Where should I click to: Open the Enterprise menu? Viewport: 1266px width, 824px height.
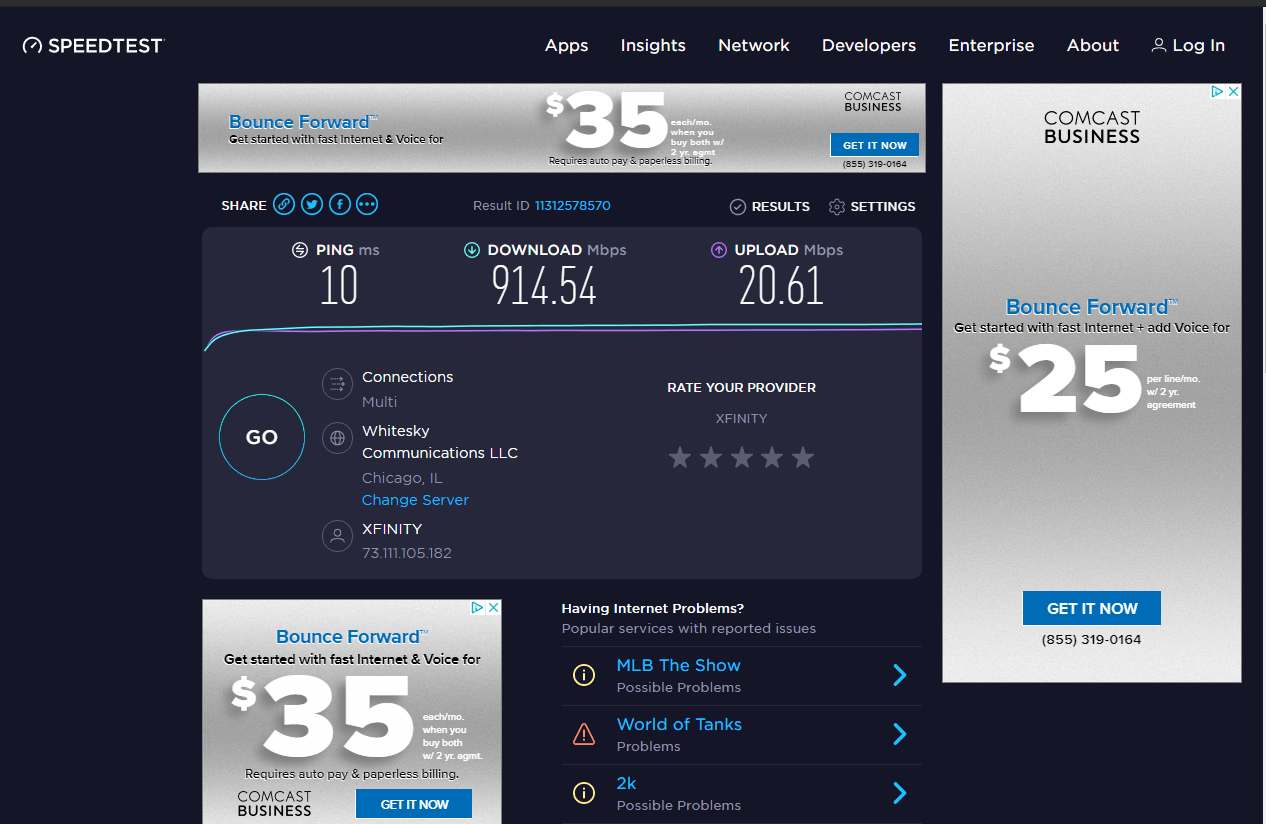click(991, 45)
